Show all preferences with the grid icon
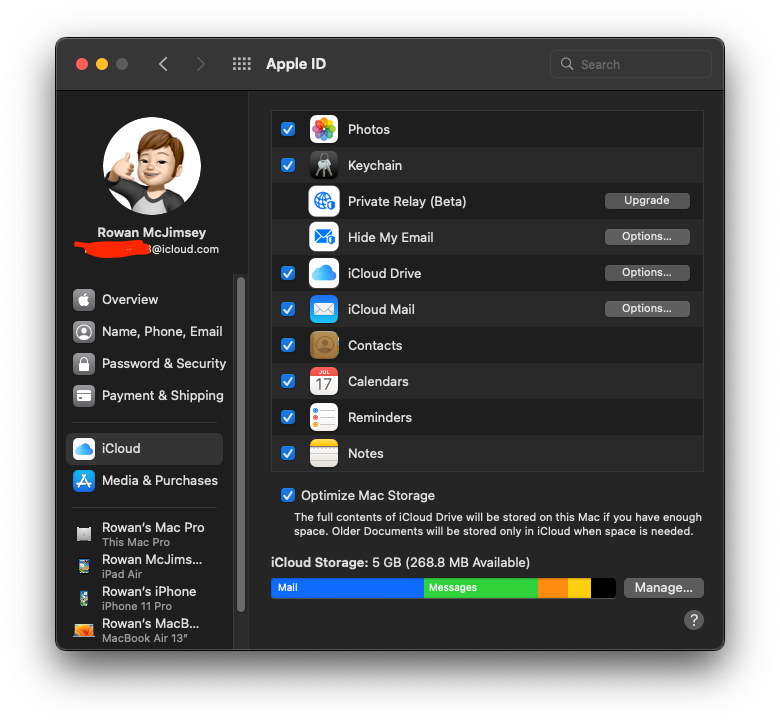This screenshot has width=780, height=724. pos(242,64)
